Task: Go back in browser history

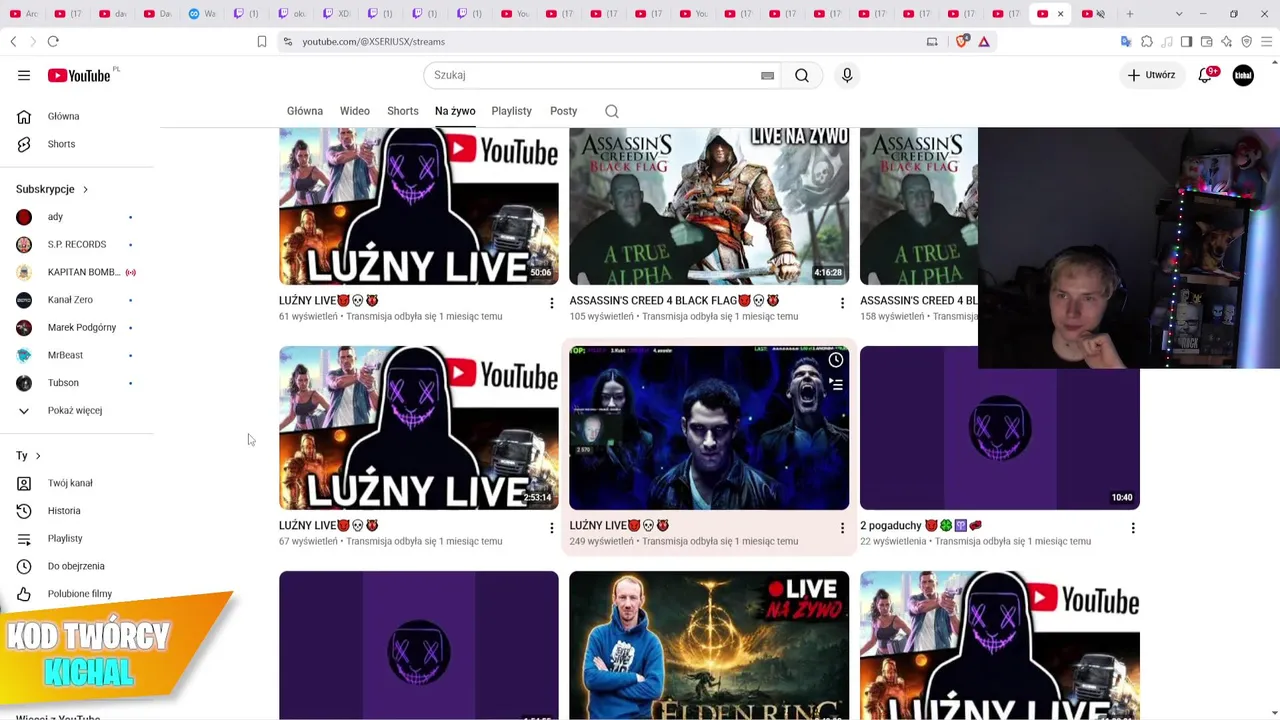Action: [13, 41]
